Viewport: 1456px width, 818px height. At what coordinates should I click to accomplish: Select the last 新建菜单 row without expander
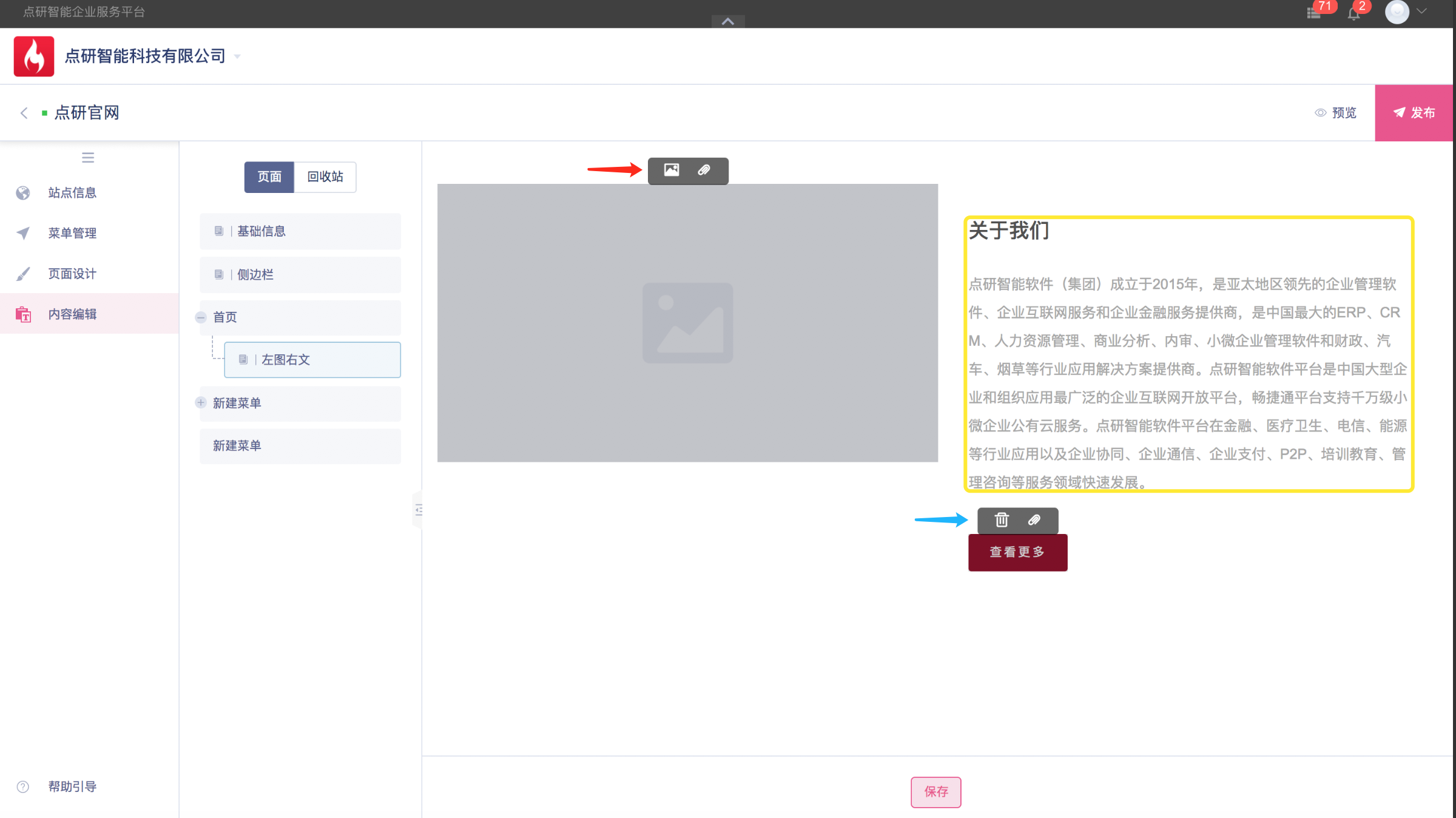(x=300, y=446)
